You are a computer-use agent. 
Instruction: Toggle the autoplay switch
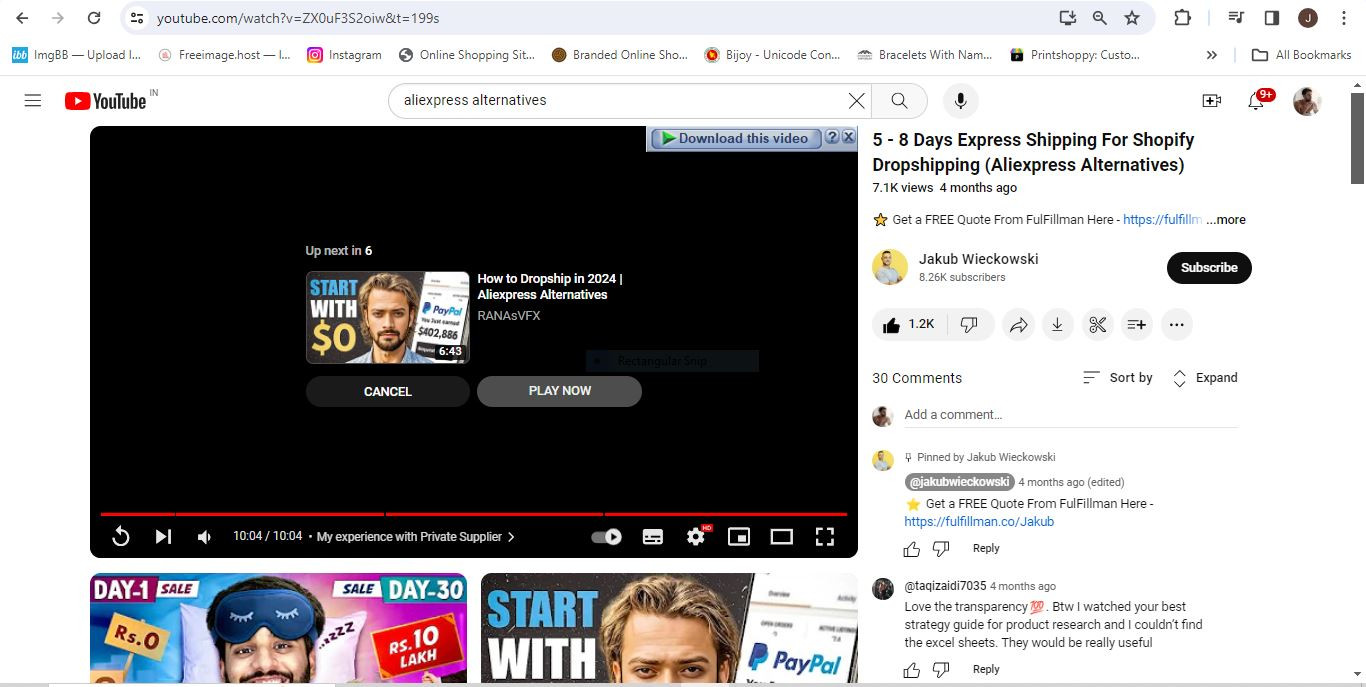tap(606, 537)
